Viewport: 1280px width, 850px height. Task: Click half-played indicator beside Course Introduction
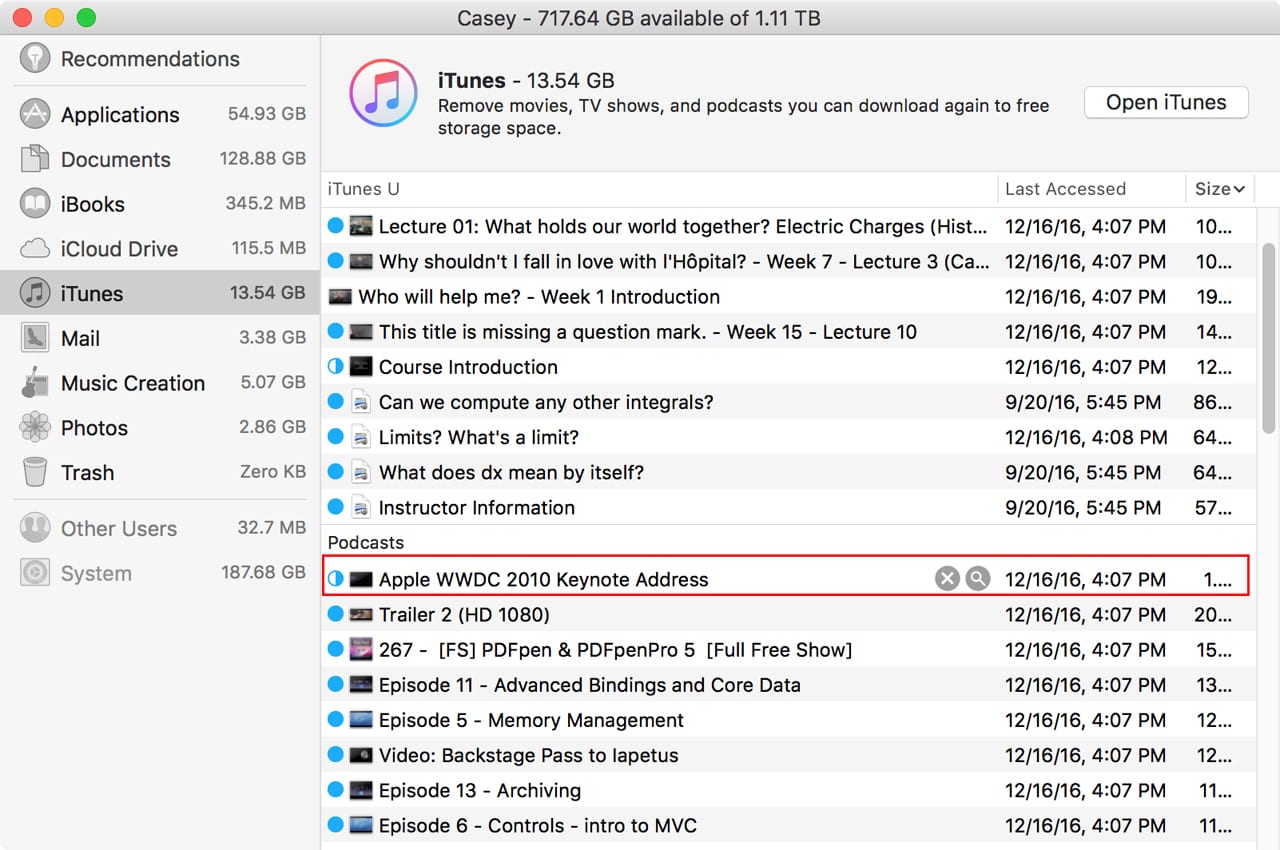pos(335,367)
